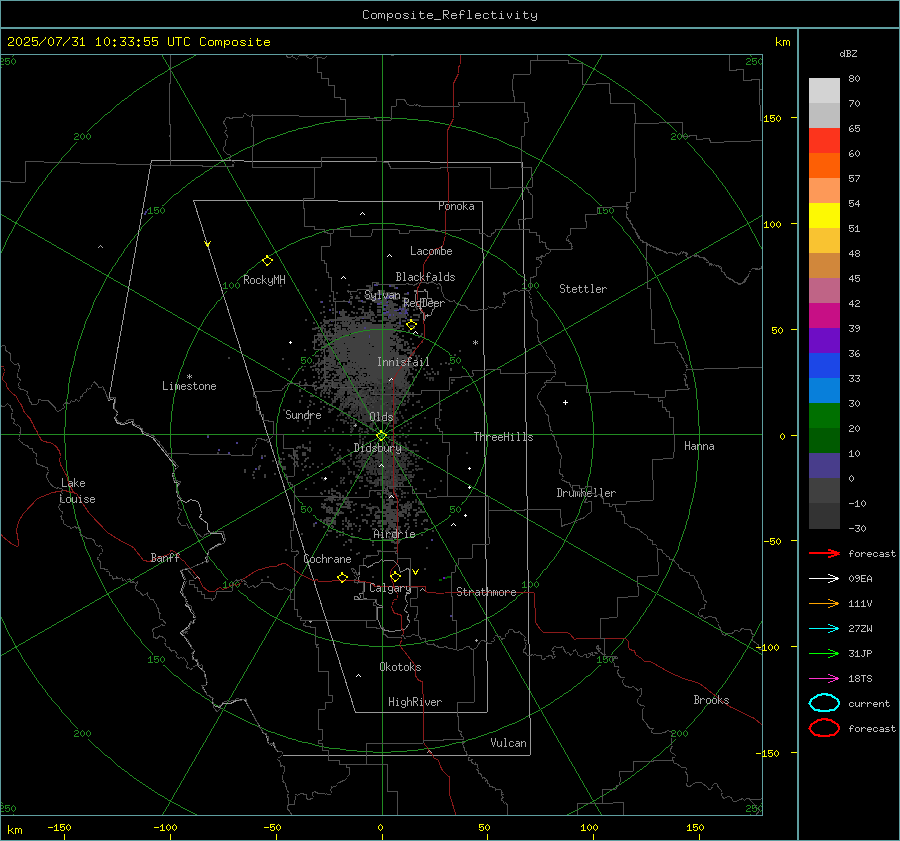Click the -150 value on bottom axis

point(59,827)
